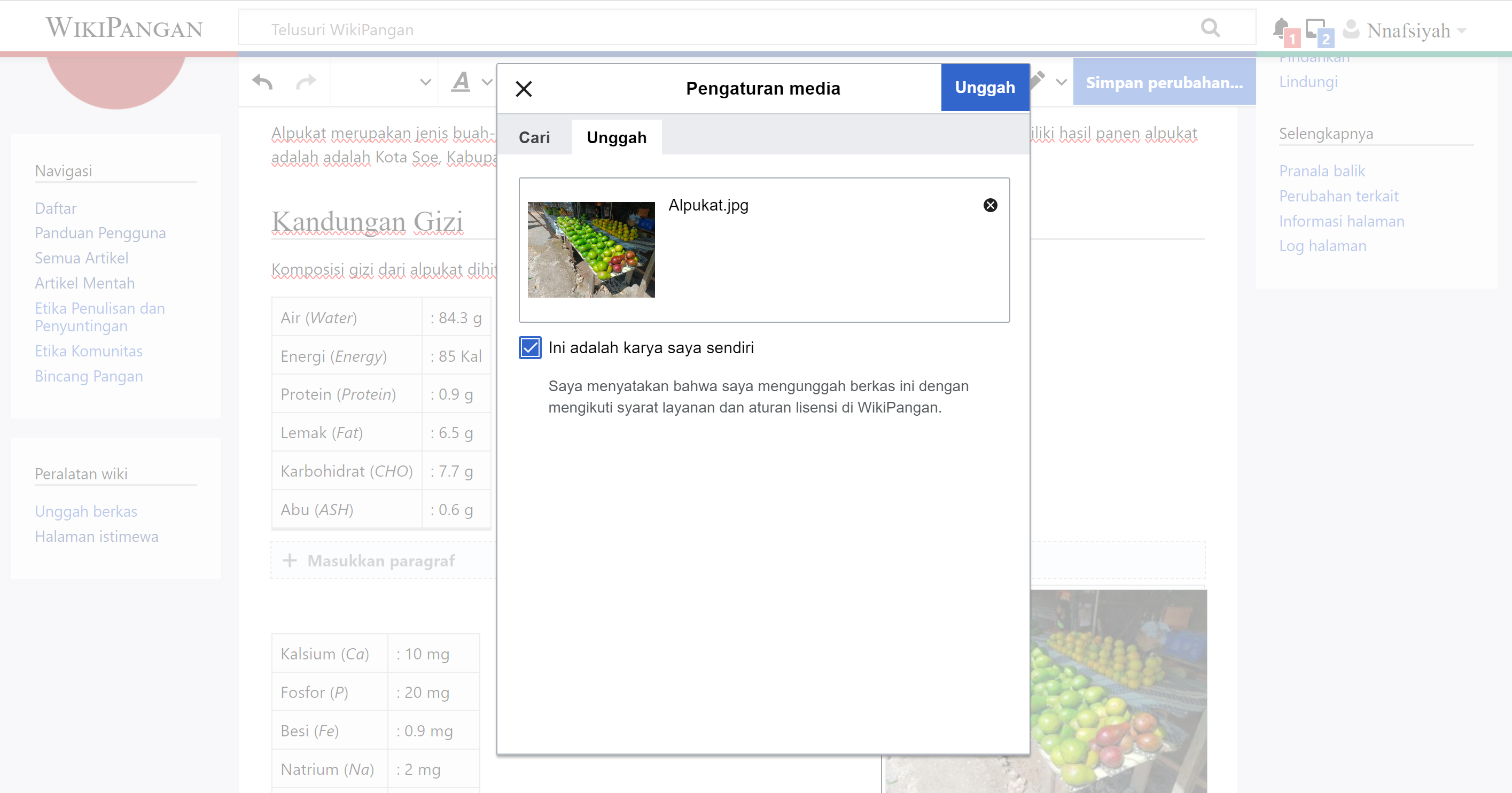Click the undo arrow icon
This screenshot has width=1512, height=793.
262,82
